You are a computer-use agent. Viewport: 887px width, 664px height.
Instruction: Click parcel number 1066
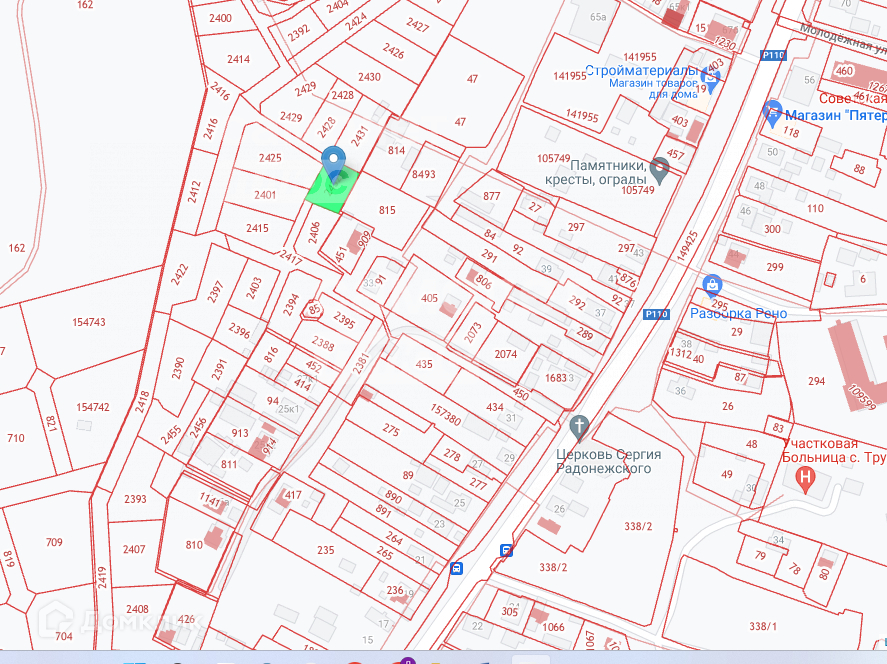[553, 627]
